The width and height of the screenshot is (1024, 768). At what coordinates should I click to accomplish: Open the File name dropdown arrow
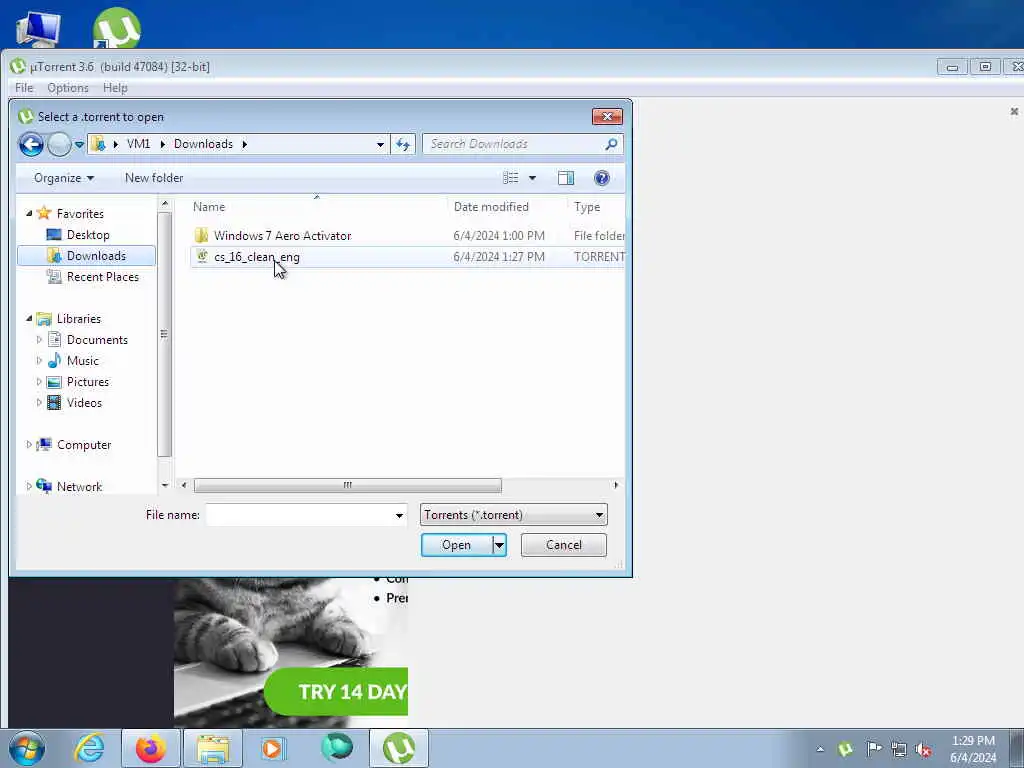399,515
